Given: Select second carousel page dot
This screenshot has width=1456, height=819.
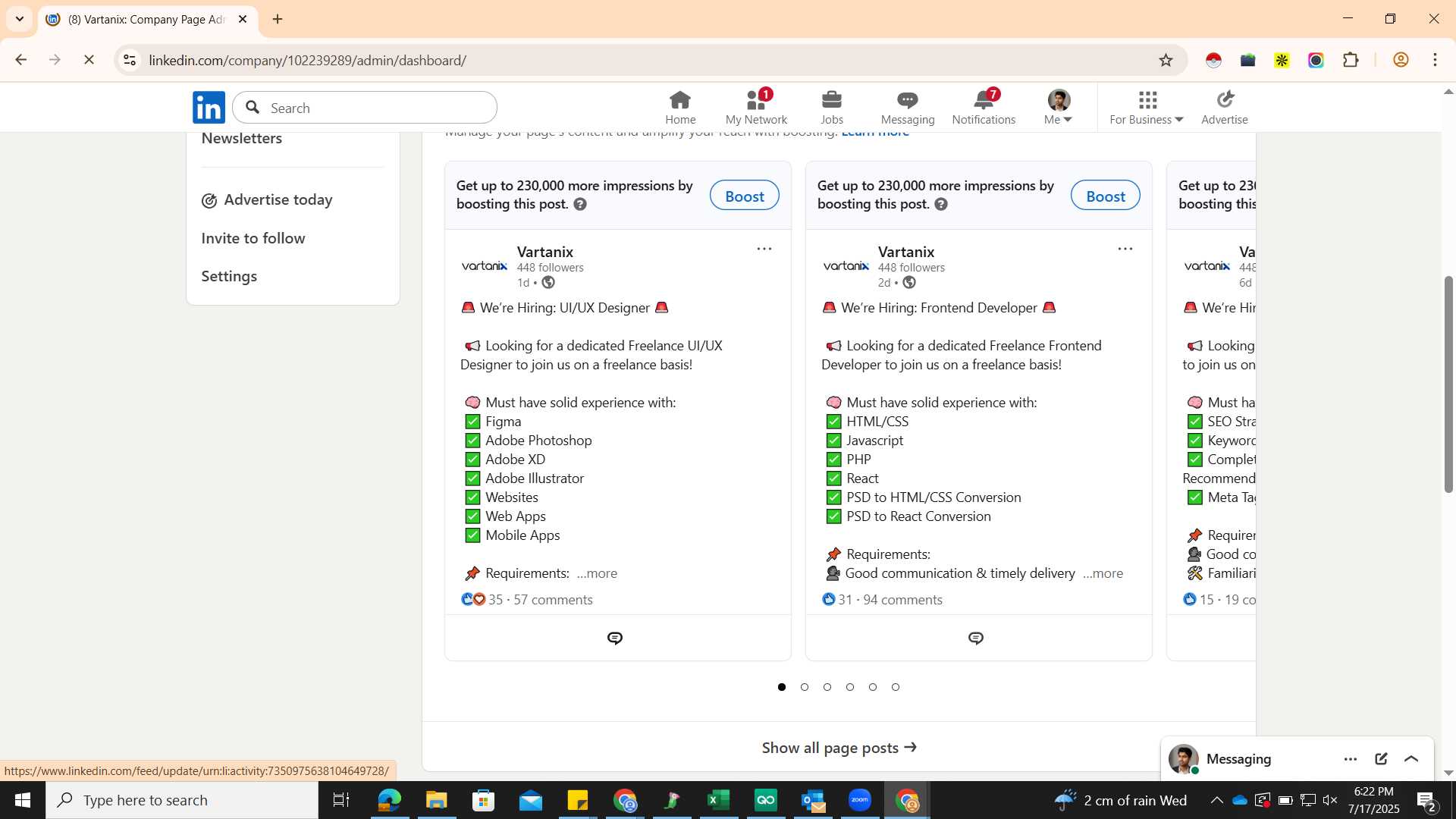Looking at the screenshot, I should [805, 687].
